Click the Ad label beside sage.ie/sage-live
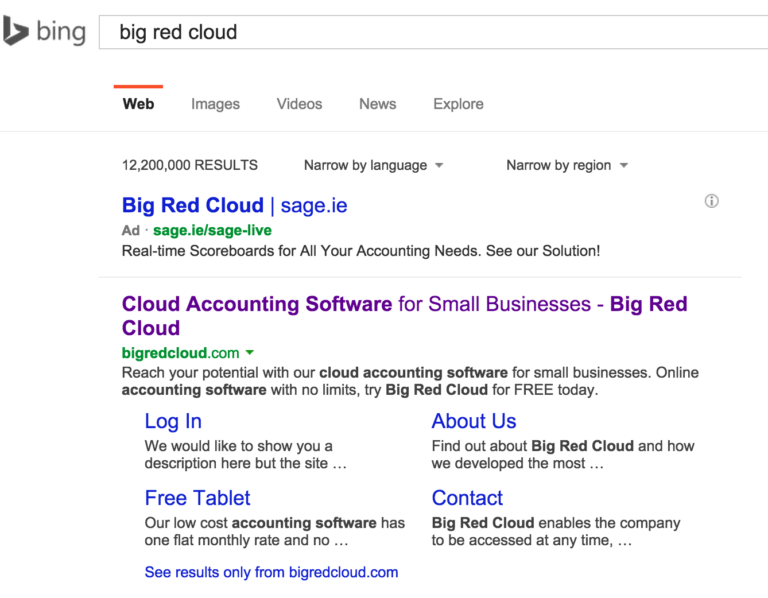 (x=131, y=230)
